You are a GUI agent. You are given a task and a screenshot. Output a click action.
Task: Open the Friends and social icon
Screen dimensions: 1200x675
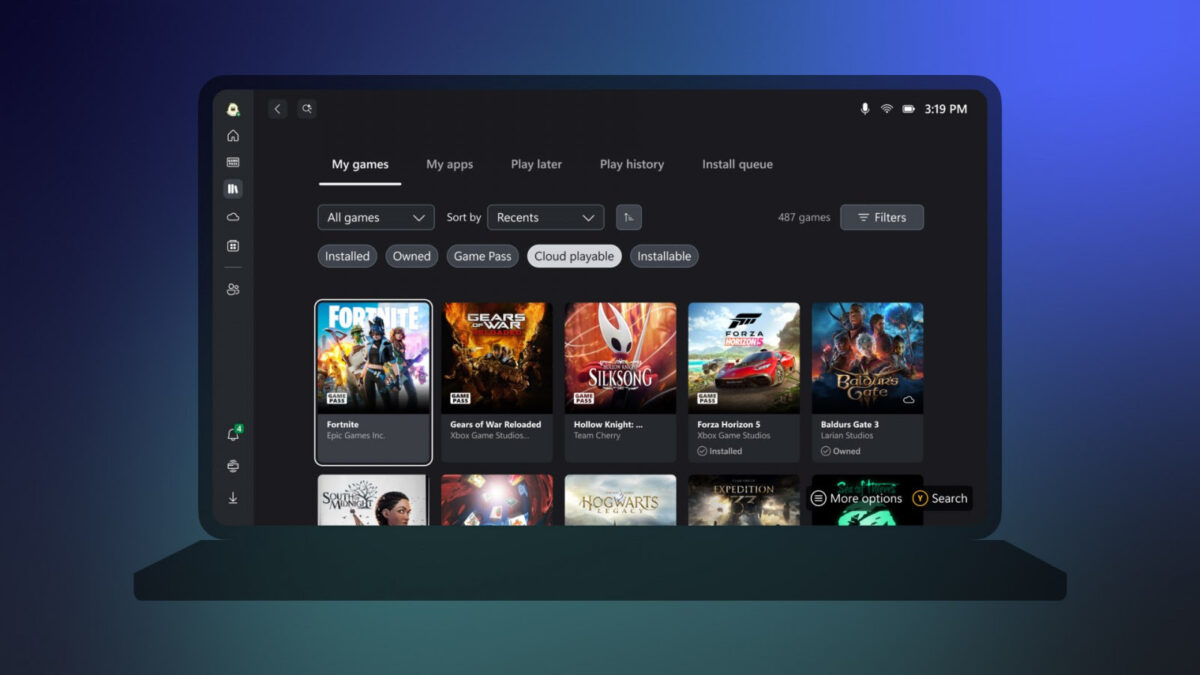tap(233, 290)
